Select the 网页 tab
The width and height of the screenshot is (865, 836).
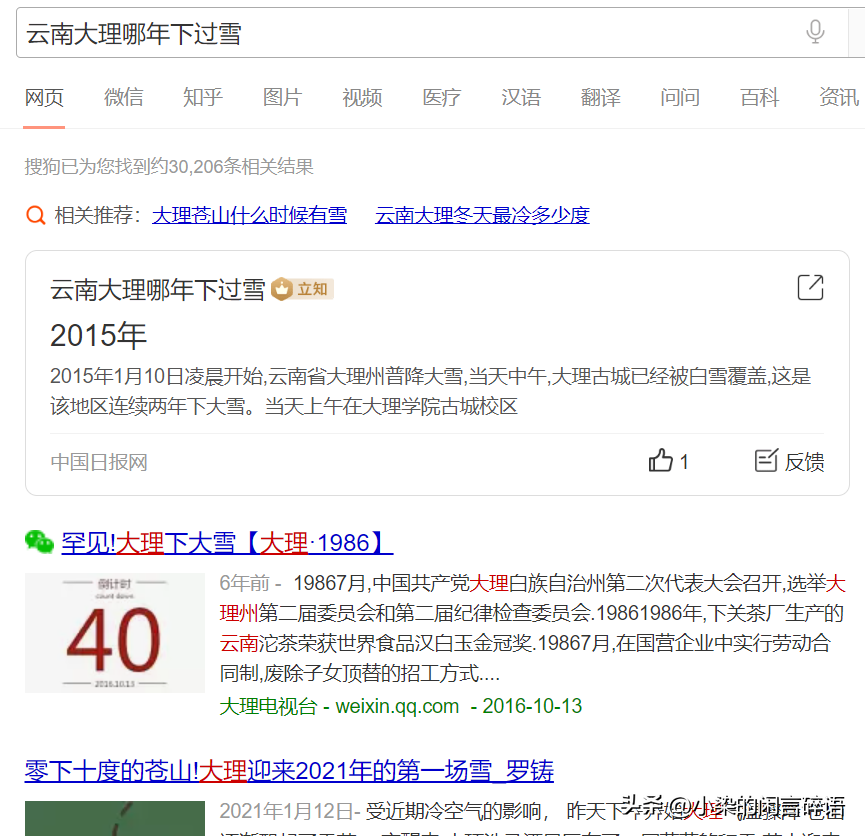point(44,98)
